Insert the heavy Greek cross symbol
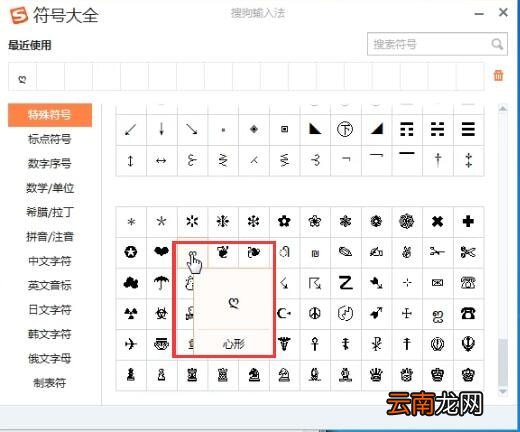This screenshot has width=520, height=432. pyautogui.click(x=468, y=221)
